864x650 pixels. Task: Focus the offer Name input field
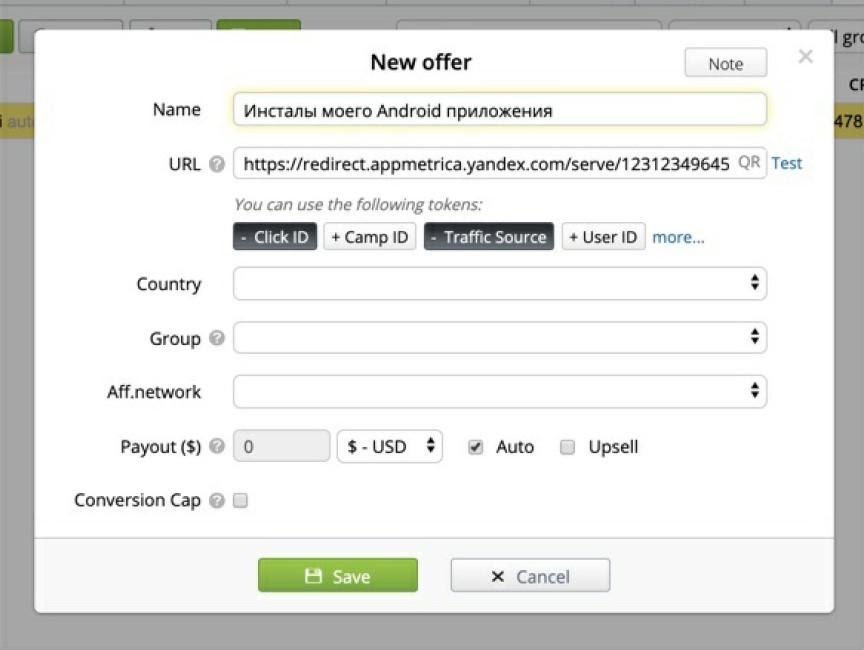pos(500,110)
